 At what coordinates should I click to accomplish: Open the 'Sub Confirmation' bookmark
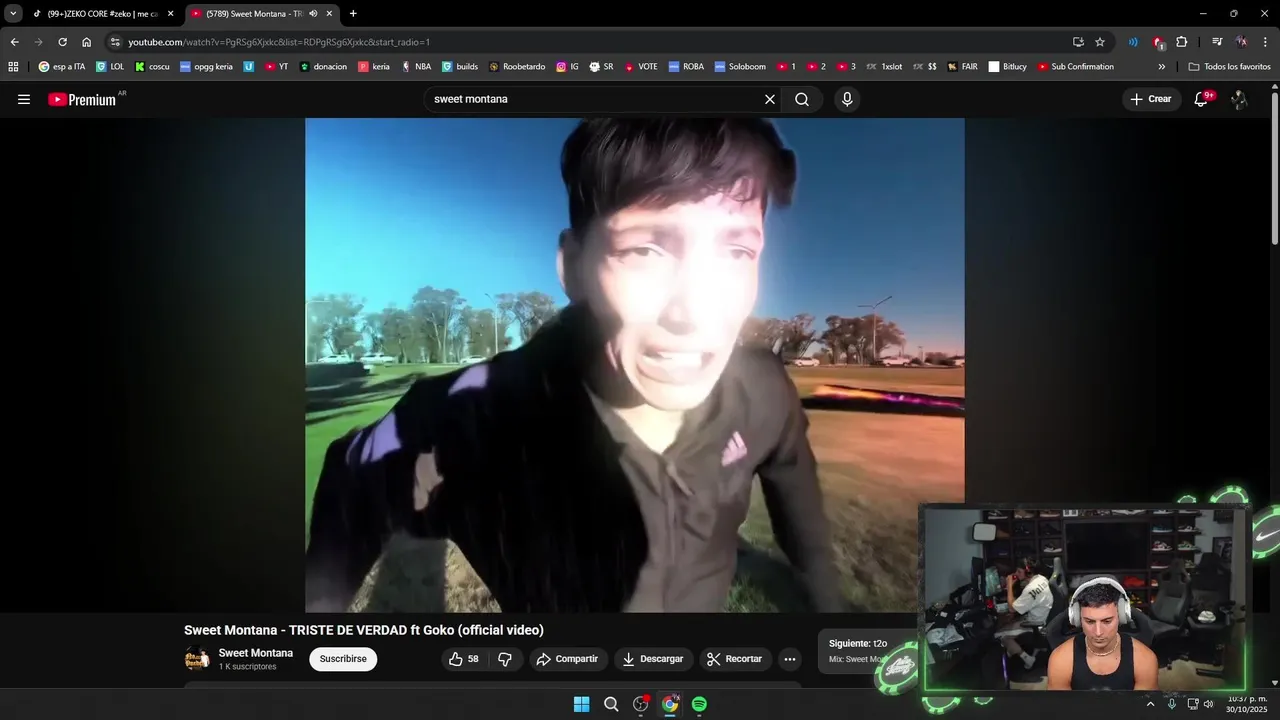pos(1076,67)
